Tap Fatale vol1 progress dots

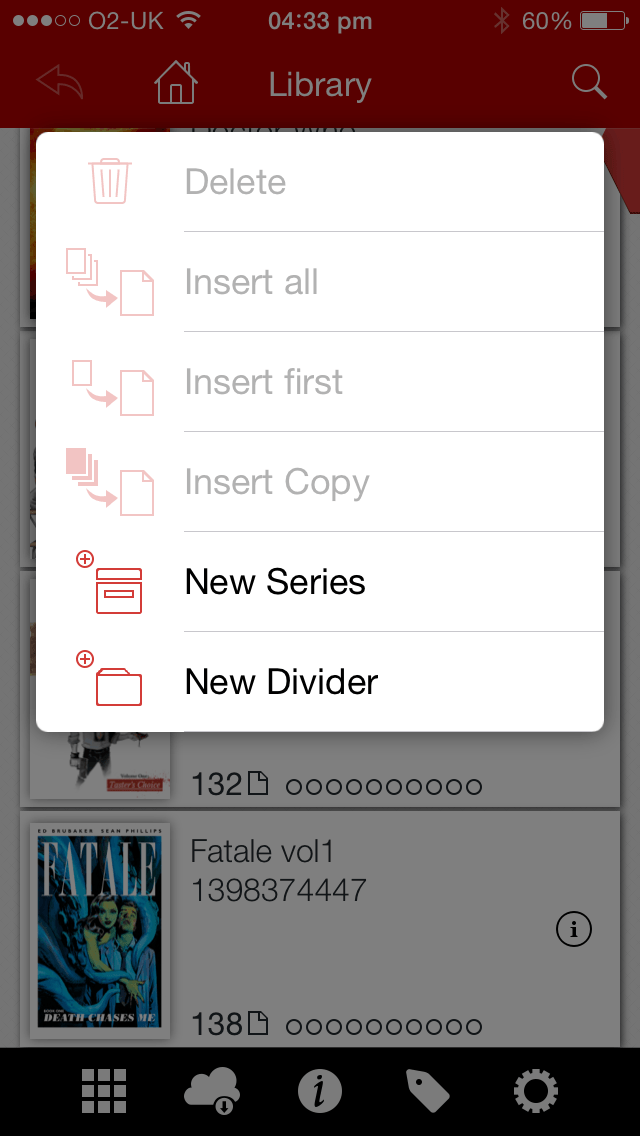(x=384, y=1026)
